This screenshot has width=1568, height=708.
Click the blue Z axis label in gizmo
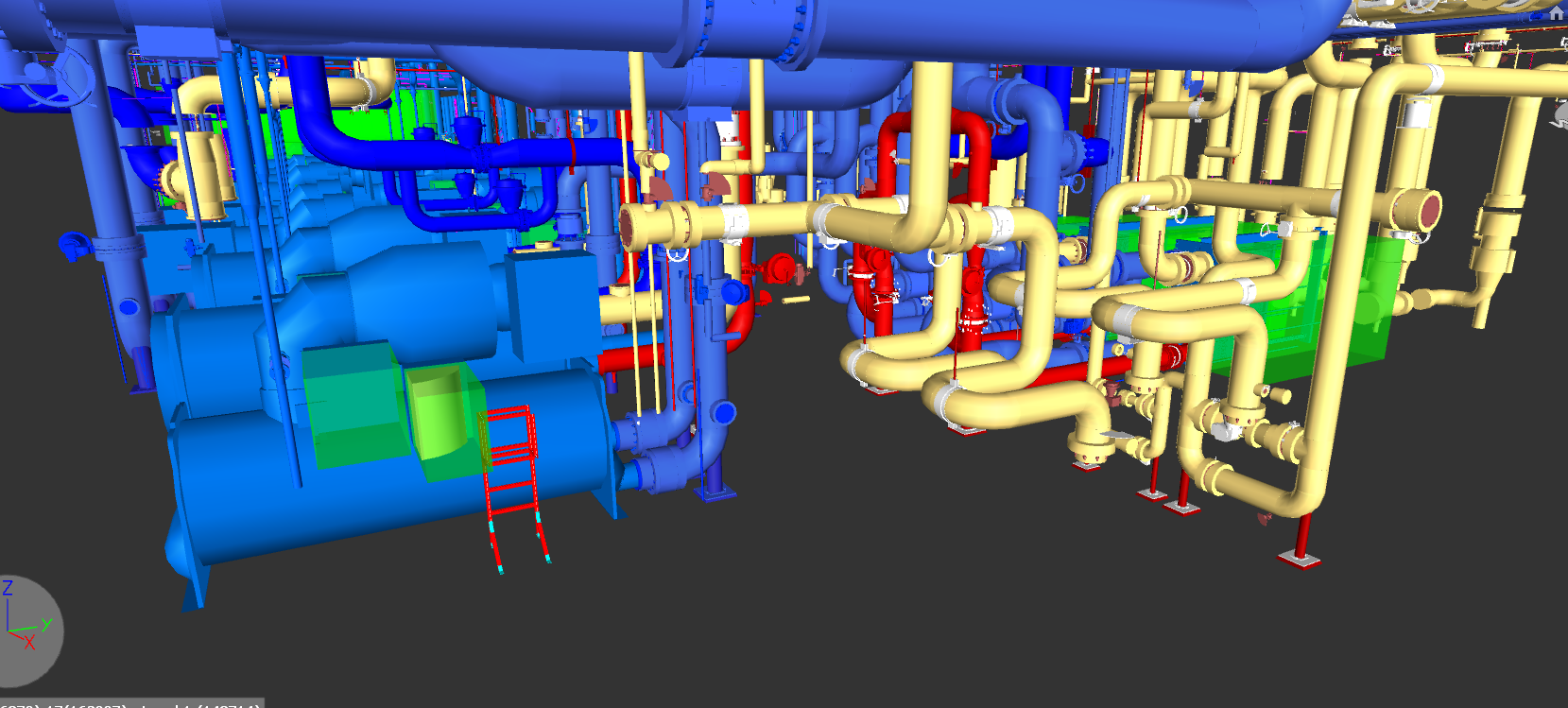click(8, 588)
